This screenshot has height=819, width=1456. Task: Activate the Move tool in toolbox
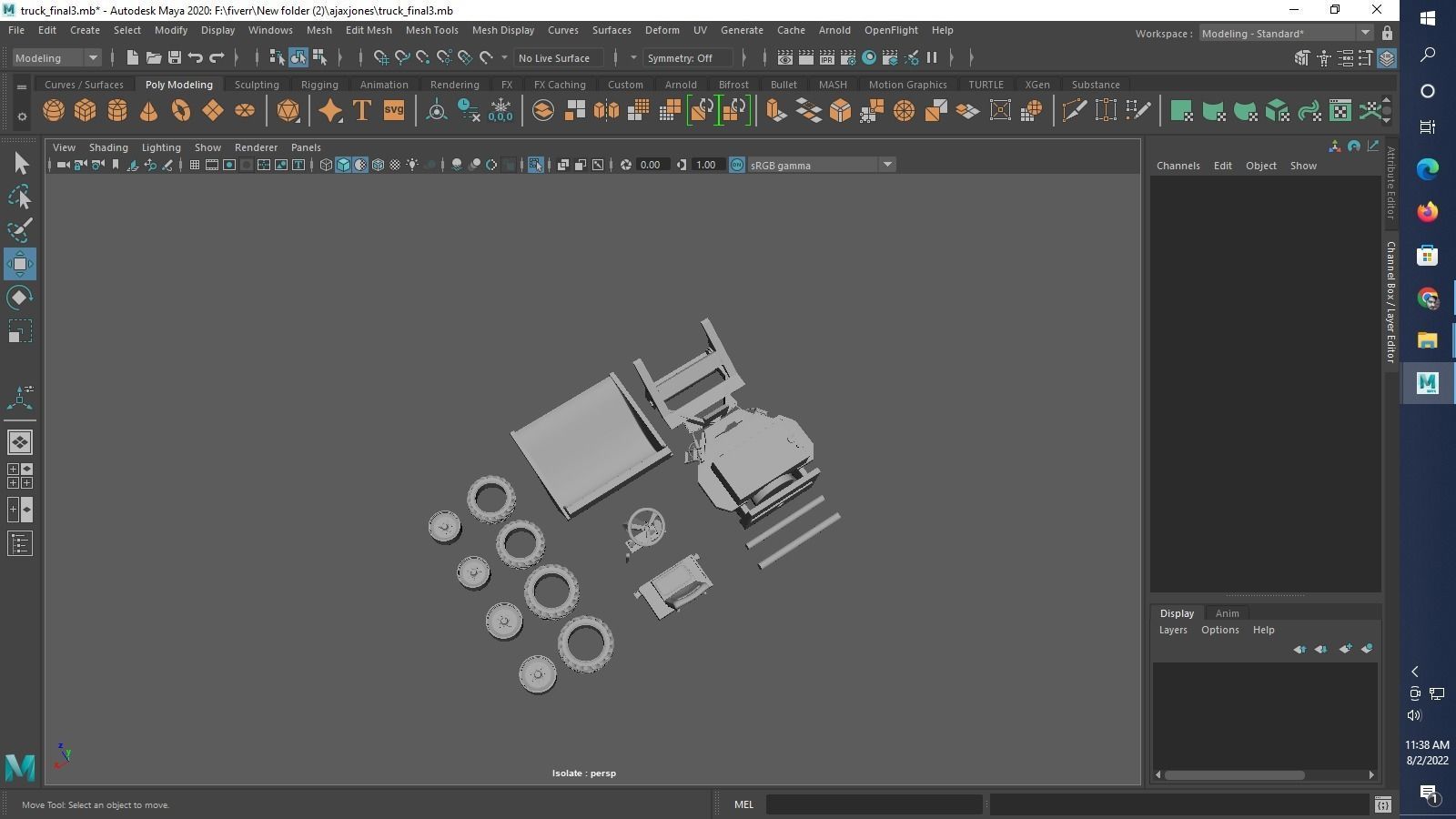tap(20, 264)
